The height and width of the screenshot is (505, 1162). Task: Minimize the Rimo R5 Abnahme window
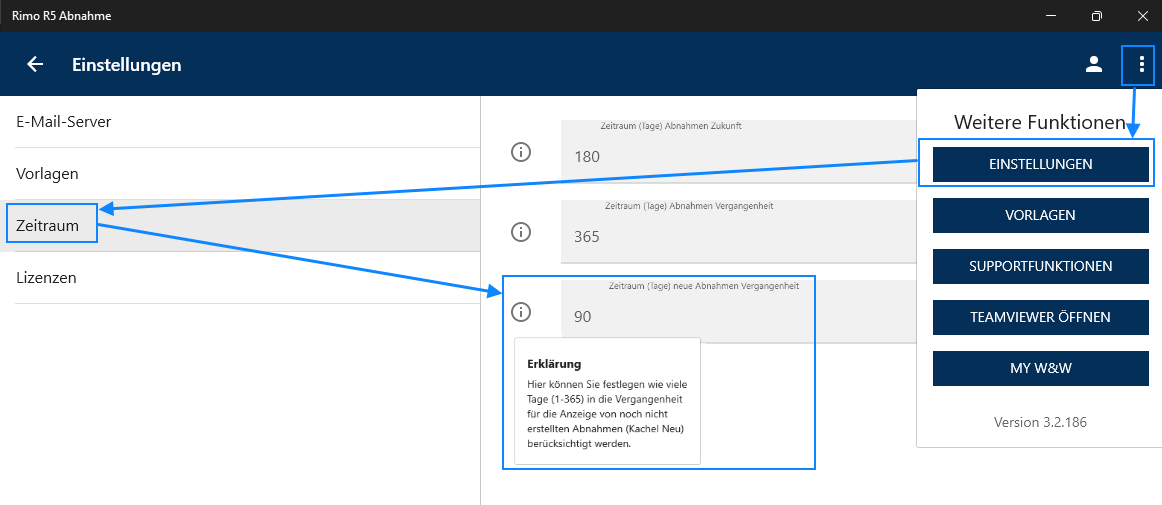pos(1051,16)
